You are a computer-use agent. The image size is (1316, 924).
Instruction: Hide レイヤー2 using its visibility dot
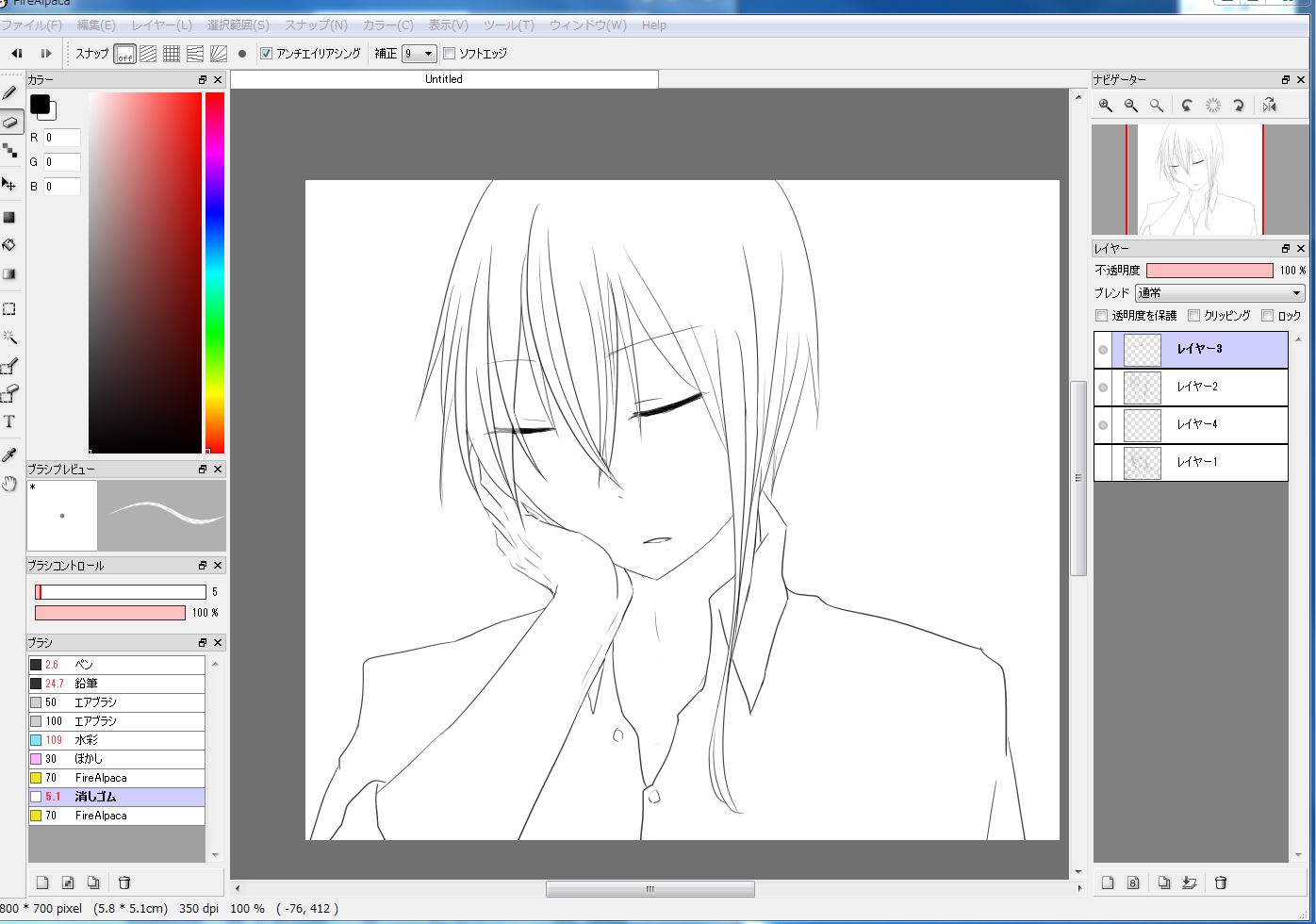pyautogui.click(x=1103, y=388)
